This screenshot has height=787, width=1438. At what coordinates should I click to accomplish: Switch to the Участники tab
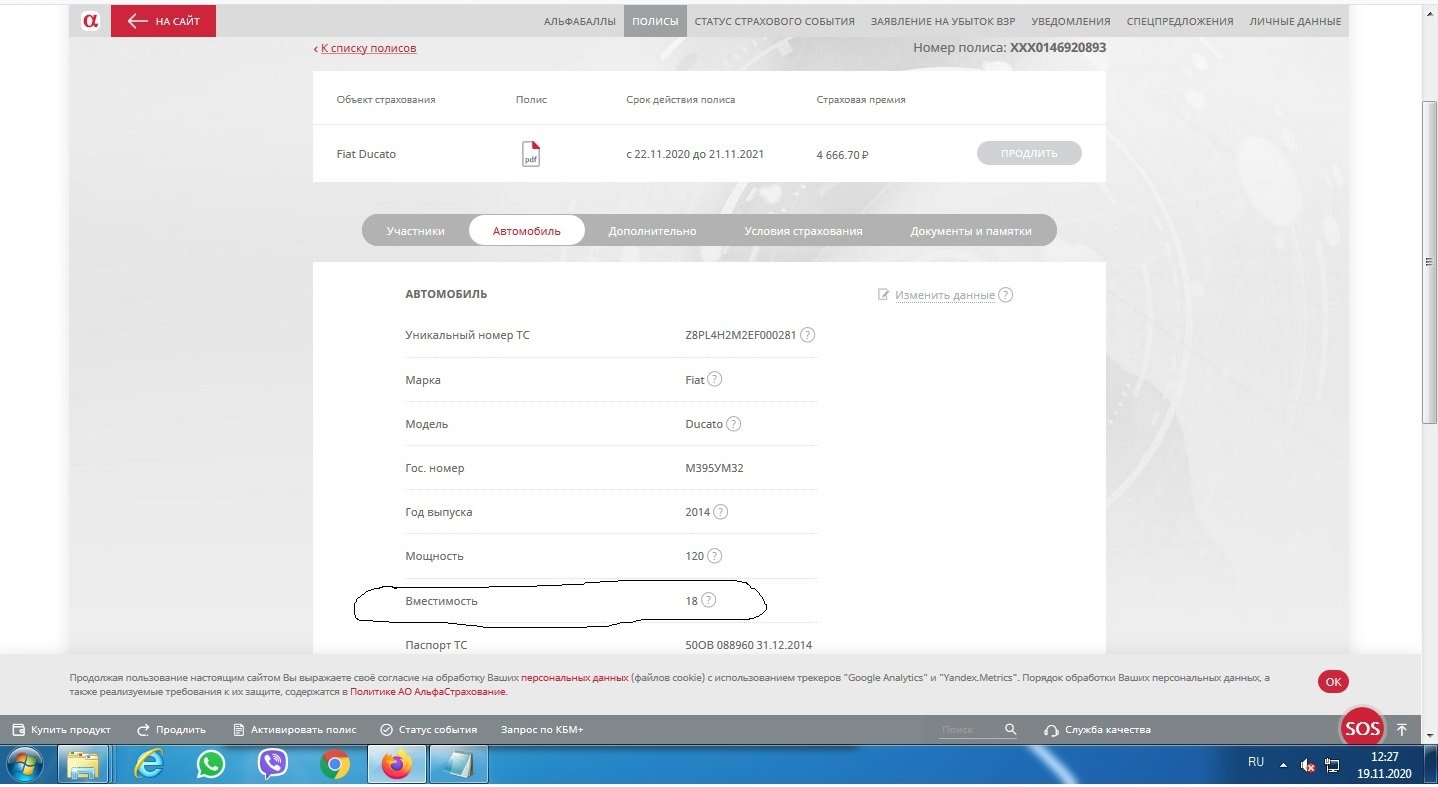click(416, 231)
